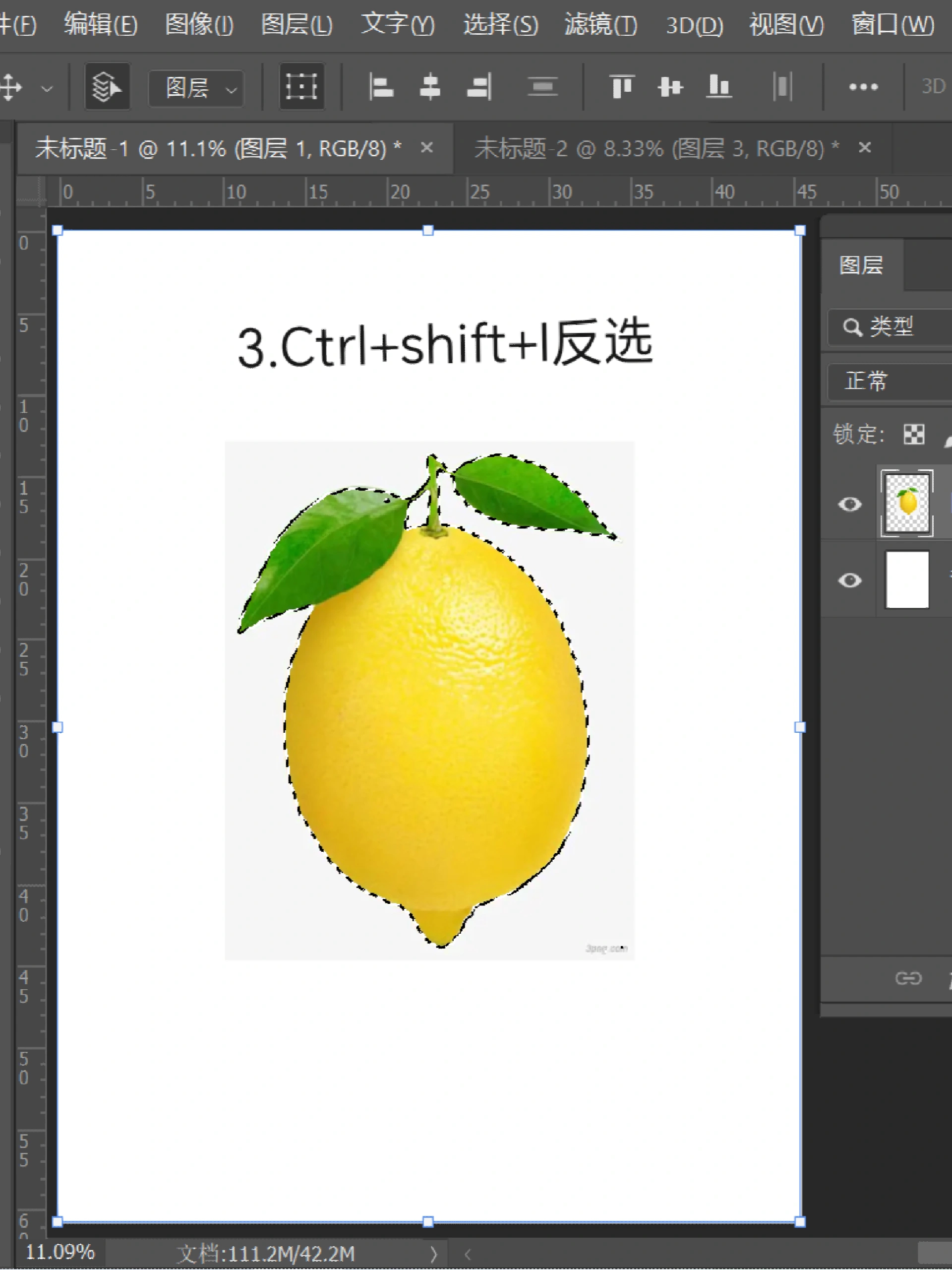Open the auto-select 图层 dropdown
The height and width of the screenshot is (1270, 952).
pyautogui.click(x=195, y=87)
